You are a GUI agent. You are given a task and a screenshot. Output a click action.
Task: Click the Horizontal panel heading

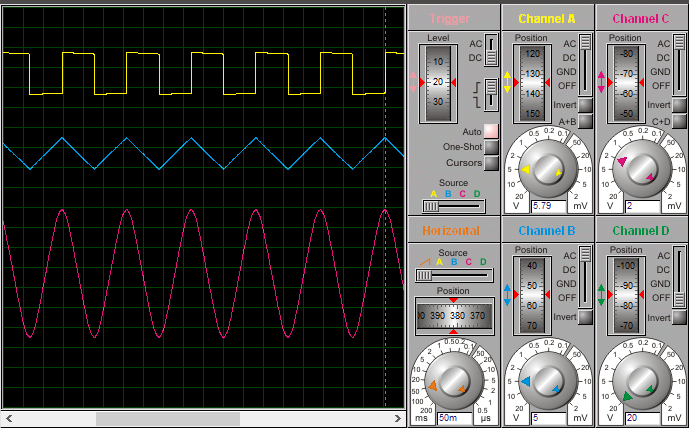pos(451,231)
